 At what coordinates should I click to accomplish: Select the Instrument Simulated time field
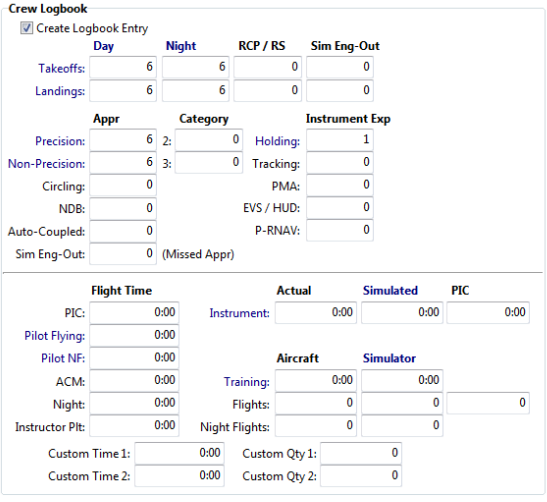402,313
